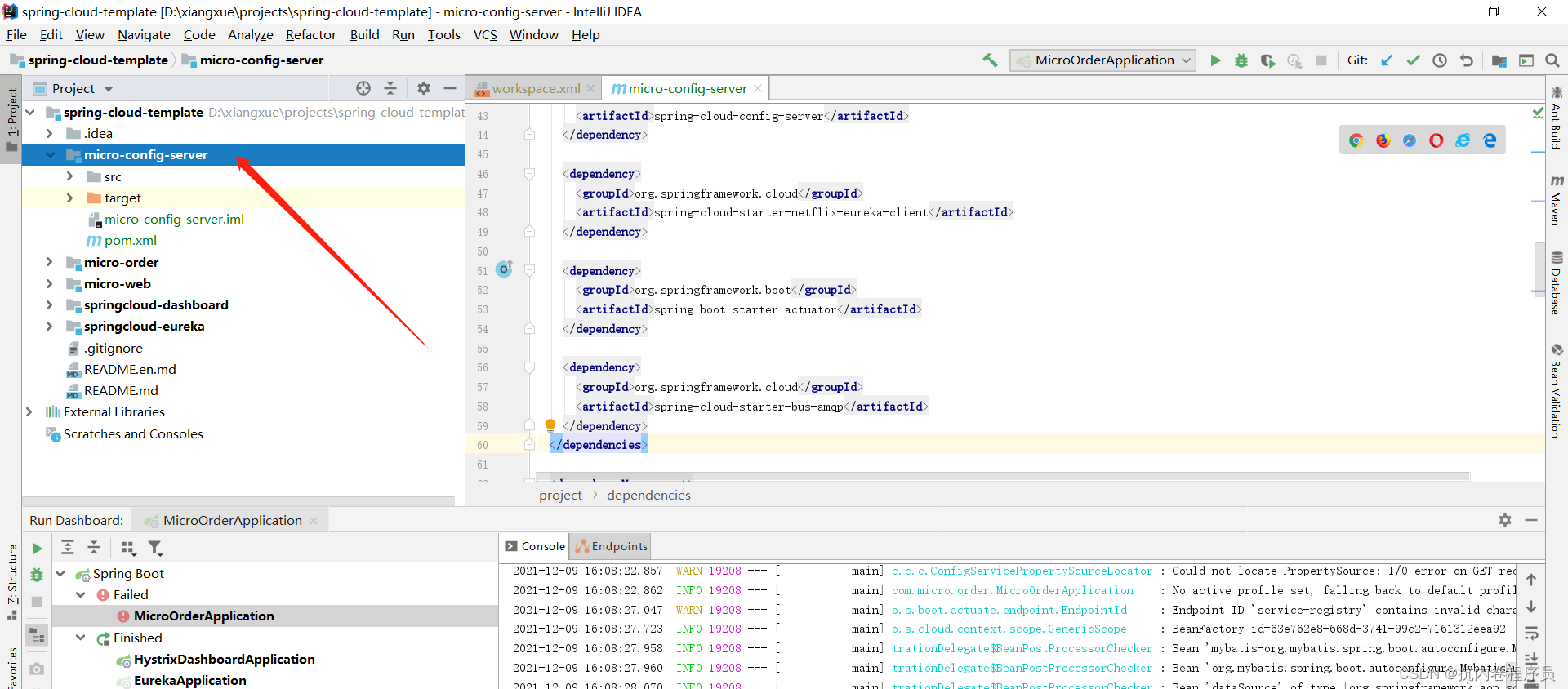Screen dimensions: 1568x689
Task: Select springcloud-dashboard module in the project tree
Action: 156,304
